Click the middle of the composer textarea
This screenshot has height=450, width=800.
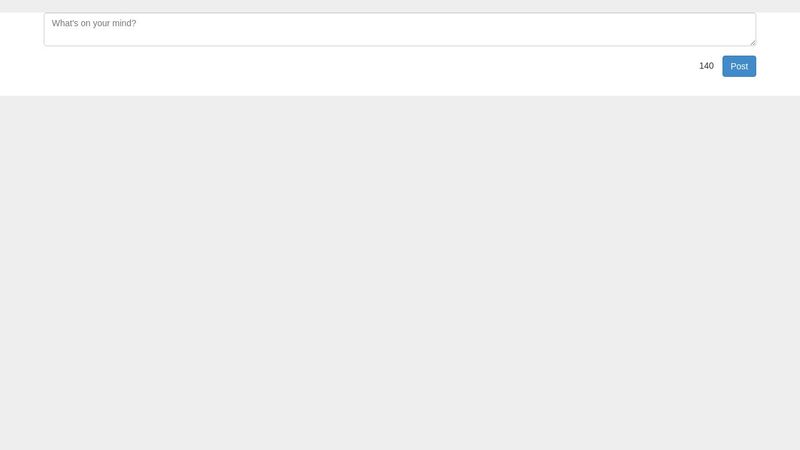click(399, 30)
